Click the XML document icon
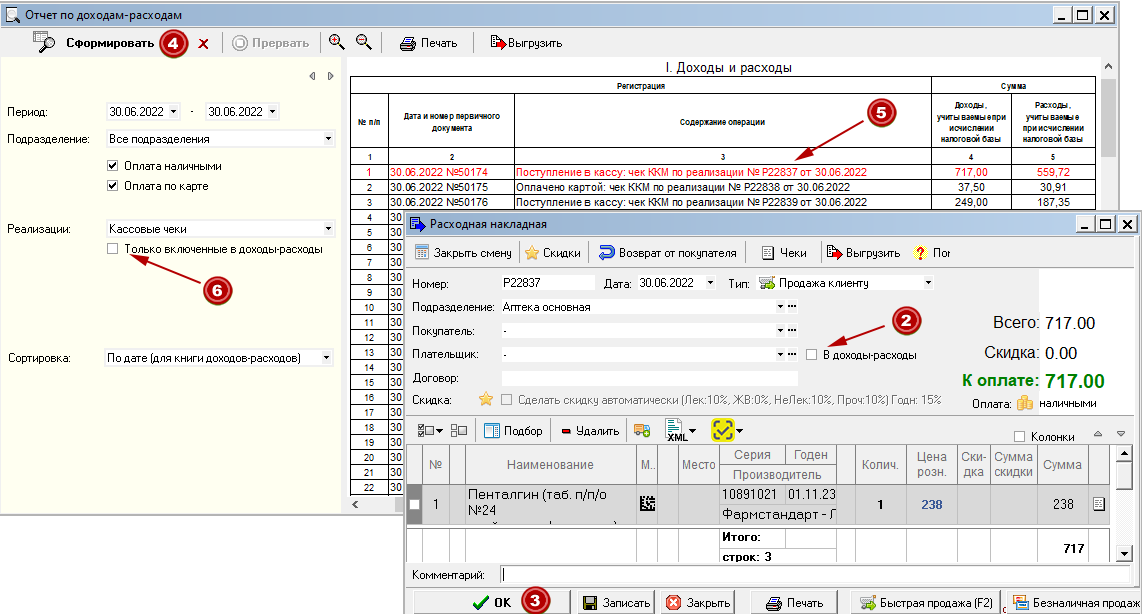 (x=676, y=430)
